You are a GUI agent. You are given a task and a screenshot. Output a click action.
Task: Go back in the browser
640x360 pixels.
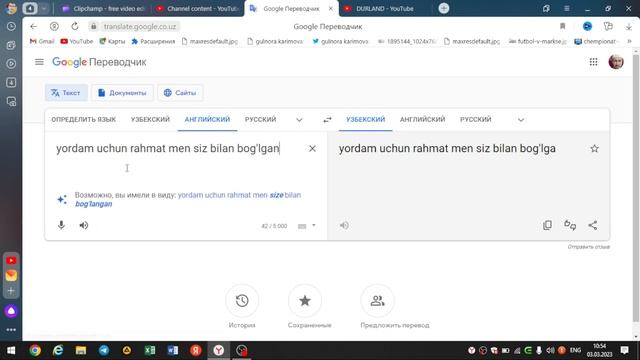point(33,27)
